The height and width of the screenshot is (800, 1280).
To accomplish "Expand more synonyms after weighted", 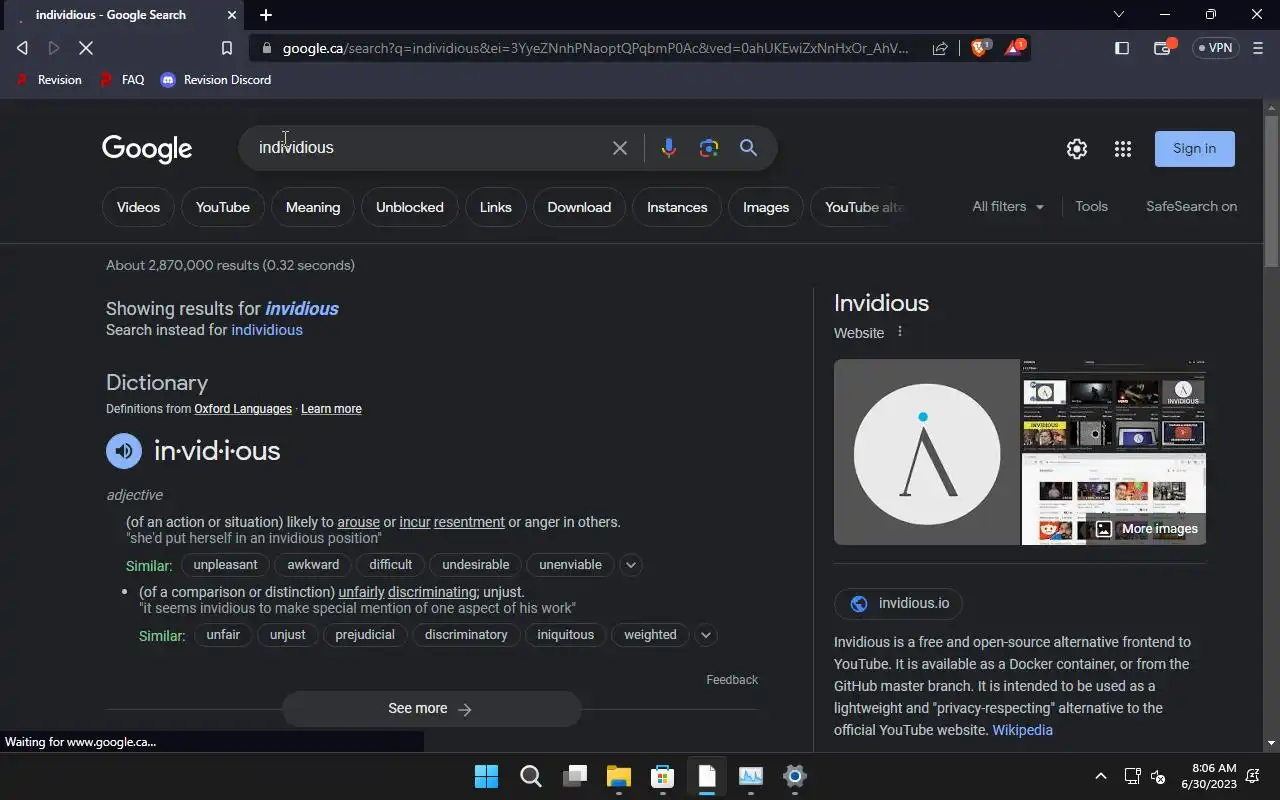I will point(706,635).
